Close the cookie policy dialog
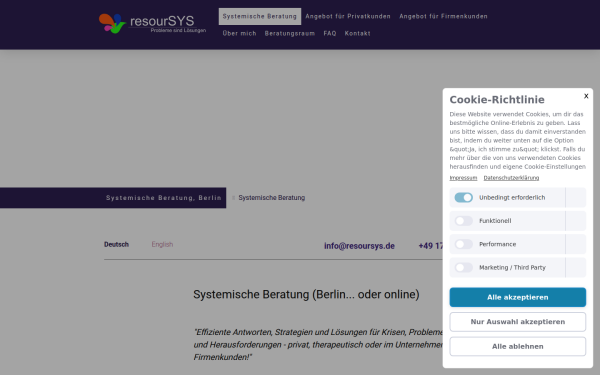 pyautogui.click(x=586, y=96)
